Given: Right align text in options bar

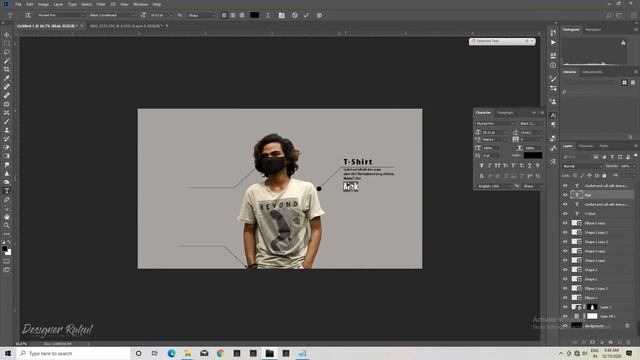Looking at the screenshot, I should pos(242,15).
